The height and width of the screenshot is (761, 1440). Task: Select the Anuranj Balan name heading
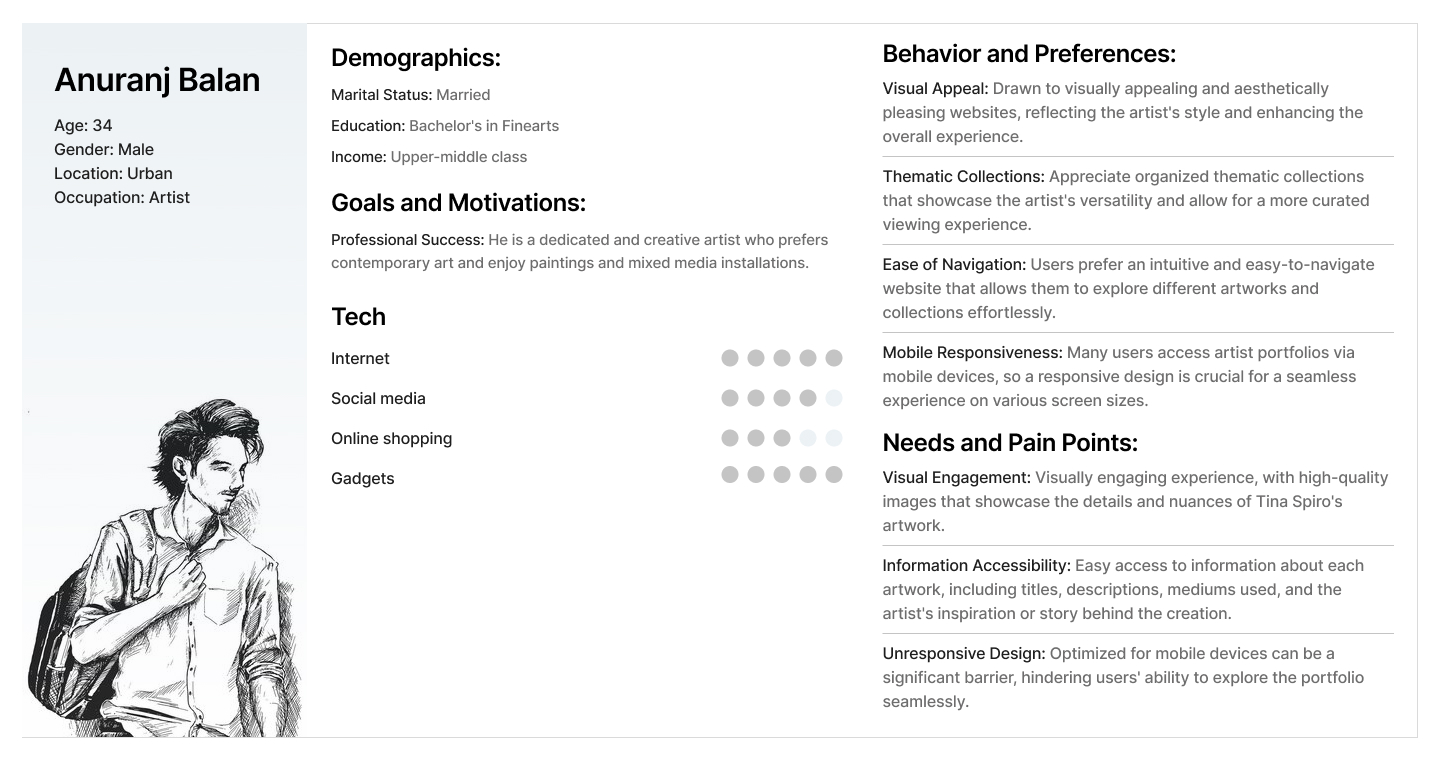(x=157, y=80)
